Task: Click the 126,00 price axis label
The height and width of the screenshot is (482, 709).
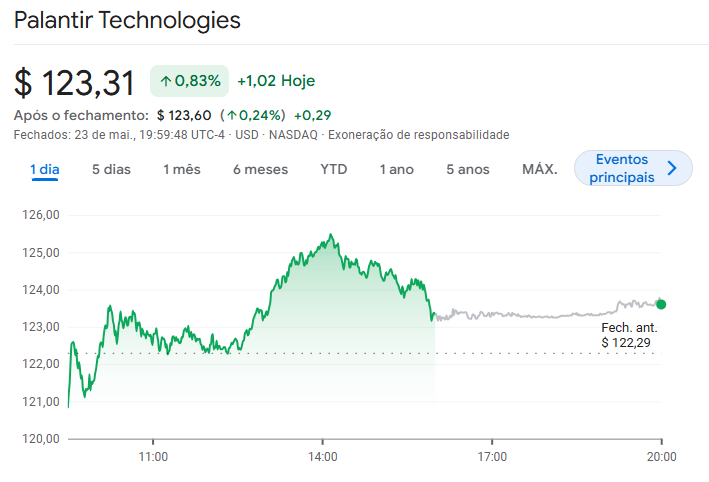Action: coord(41,214)
